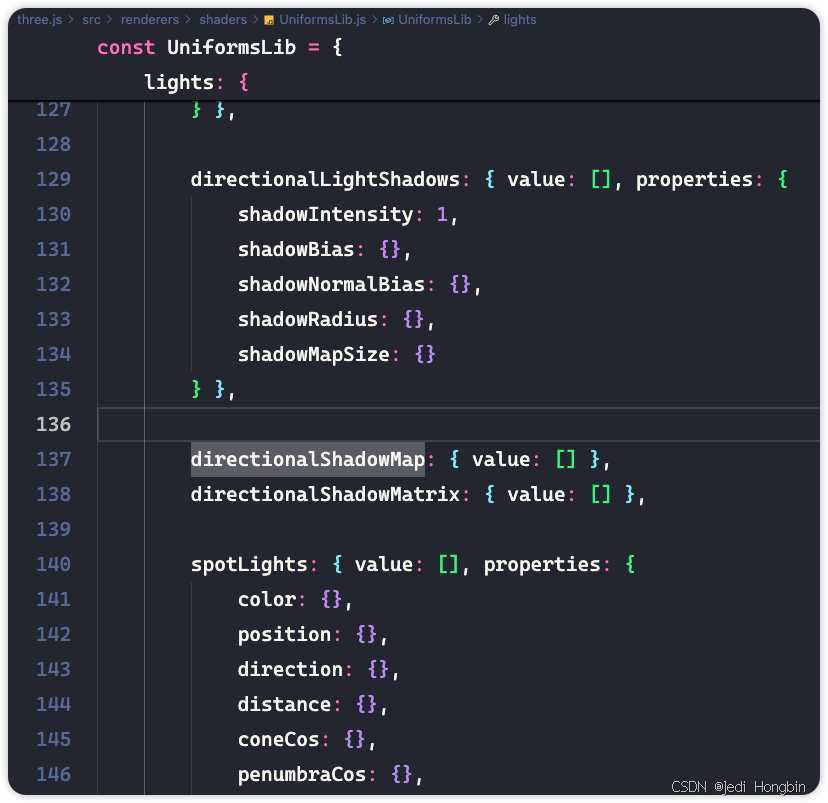
Task: Click the wrench icon beside lights breadcrumb
Action: pos(494,20)
